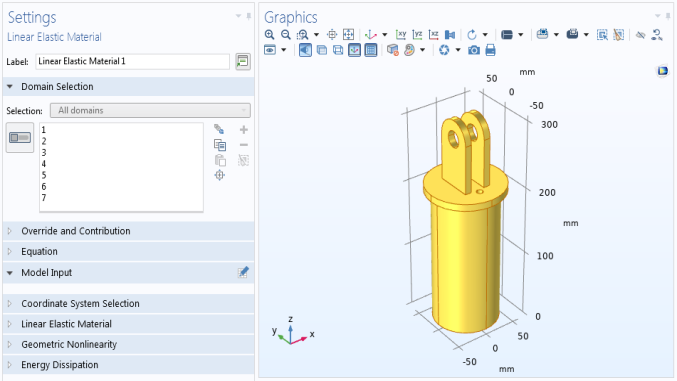Click the Zoom to Selection crosshair icon
677x381 pixels.
click(x=220, y=175)
